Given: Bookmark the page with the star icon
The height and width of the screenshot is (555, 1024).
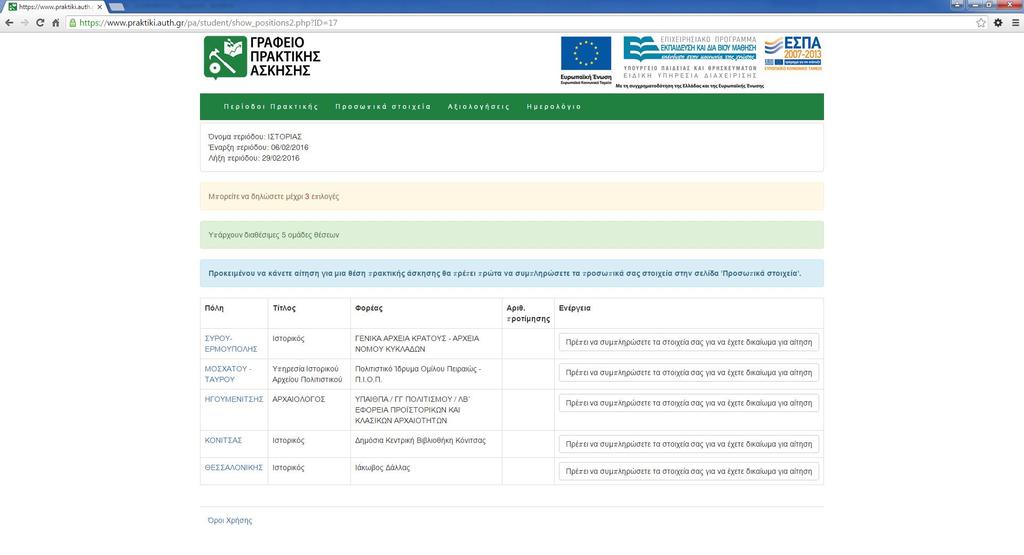Looking at the screenshot, I should [x=981, y=23].
